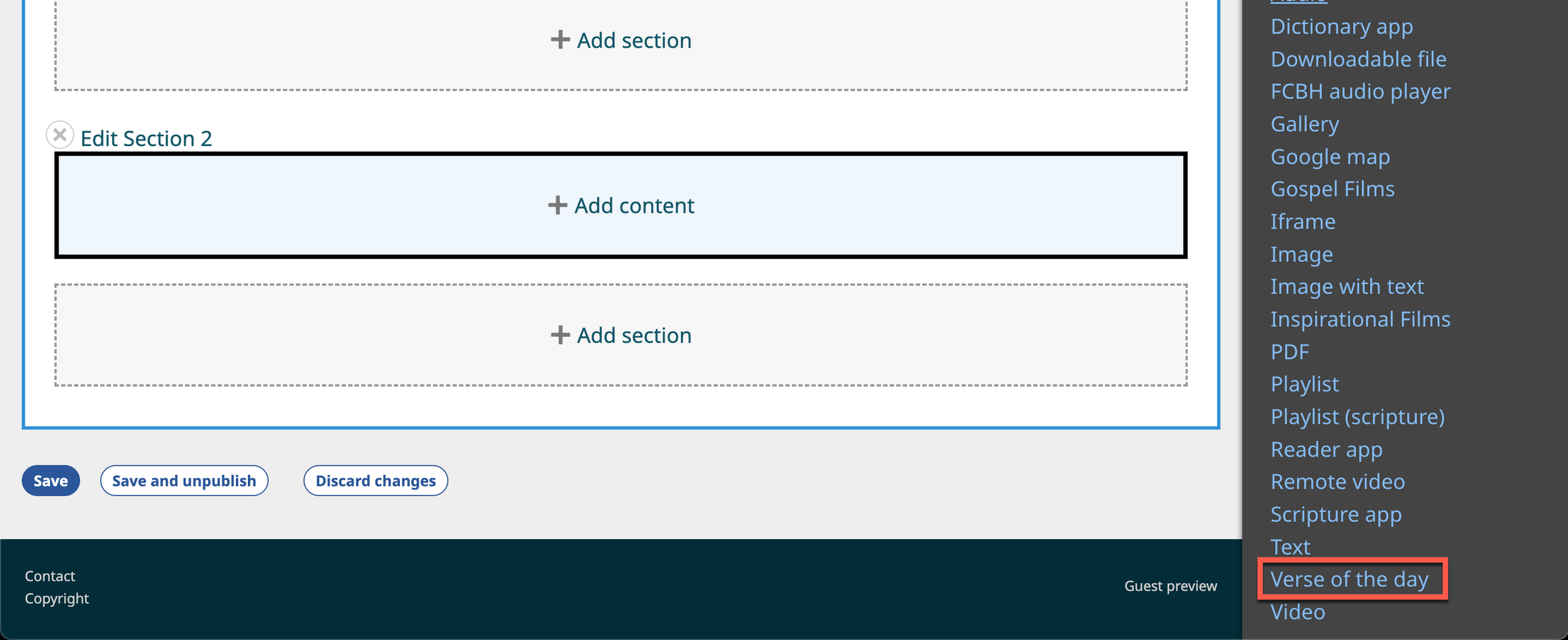Click the plus icon beside Add content
The image size is (1568, 640).
pyautogui.click(x=557, y=205)
